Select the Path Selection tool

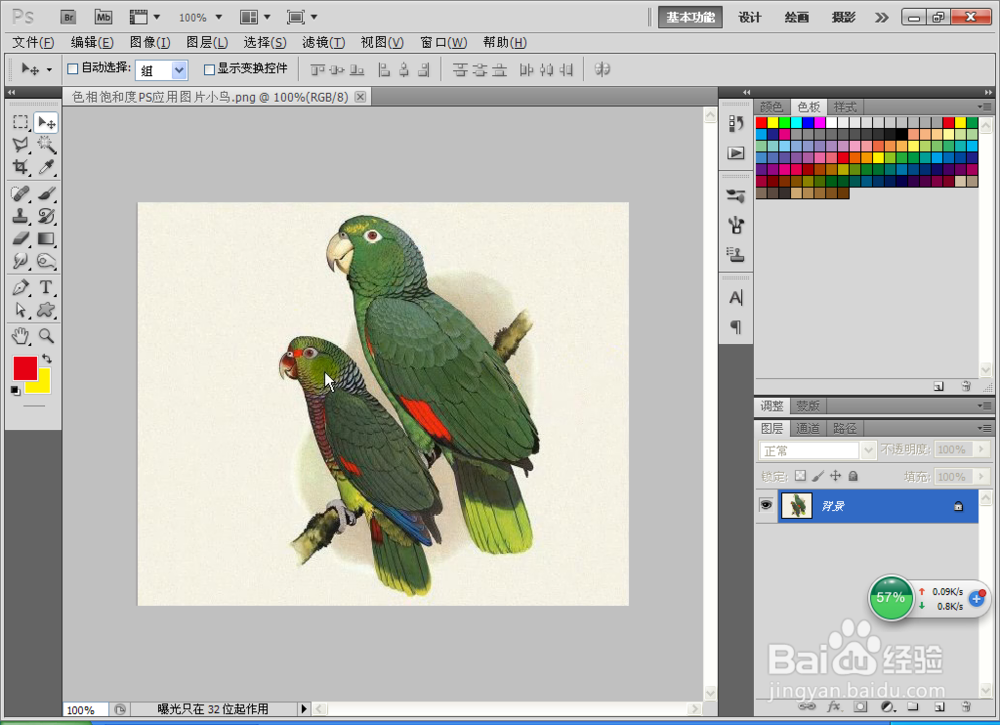click(x=20, y=310)
